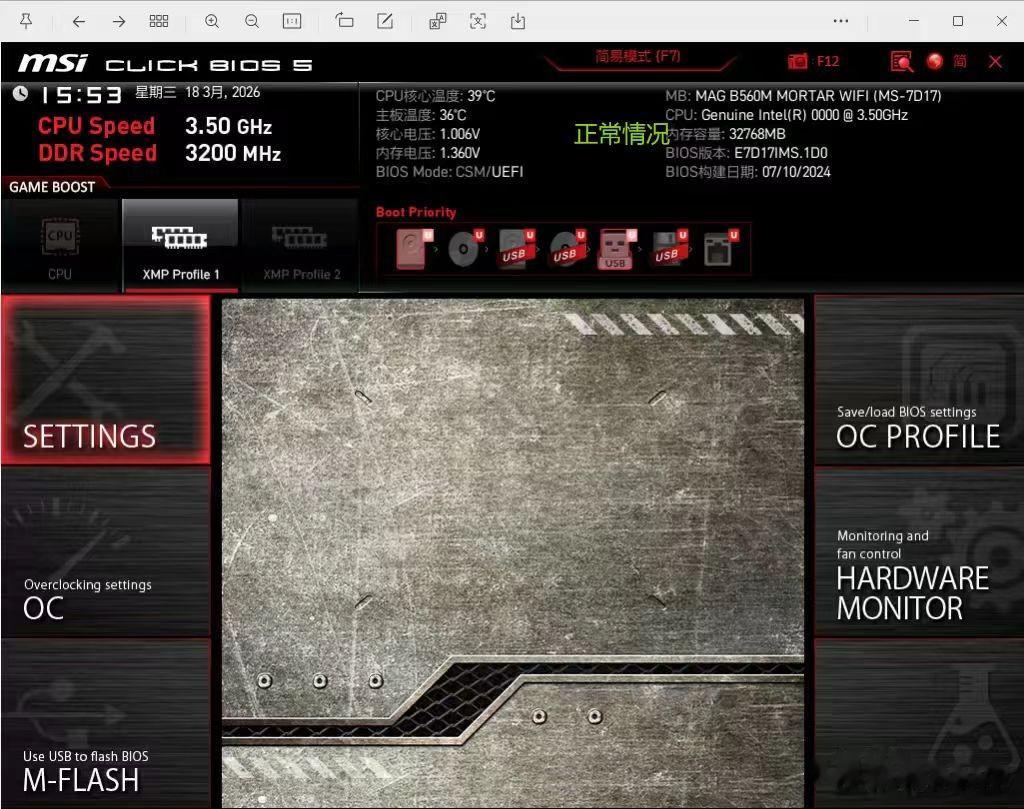Select the USB CD/DVD boot device
The image size is (1024, 809).
(x=567, y=249)
